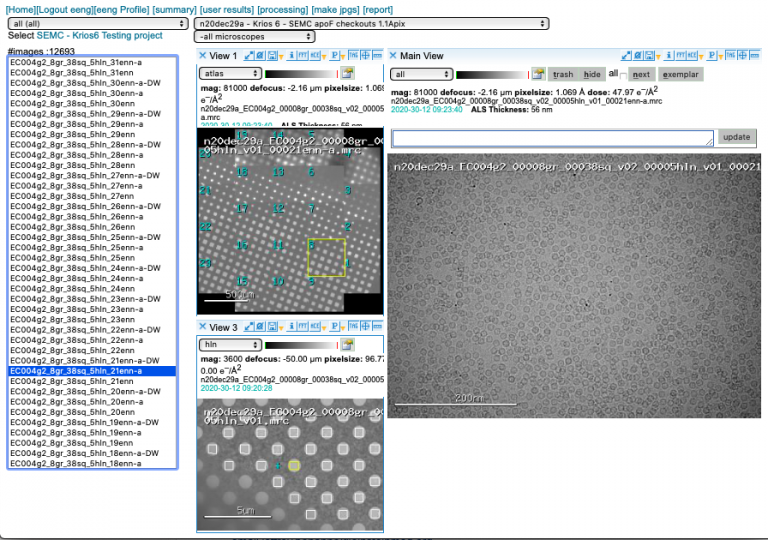
Task: Open the ACE options arrow in Main View
Action: tap(701, 57)
